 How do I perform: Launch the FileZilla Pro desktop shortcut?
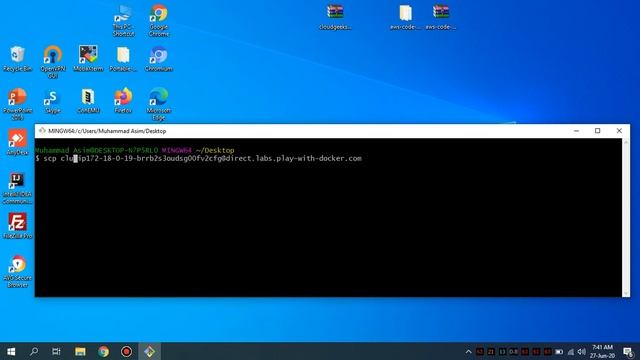(17, 226)
